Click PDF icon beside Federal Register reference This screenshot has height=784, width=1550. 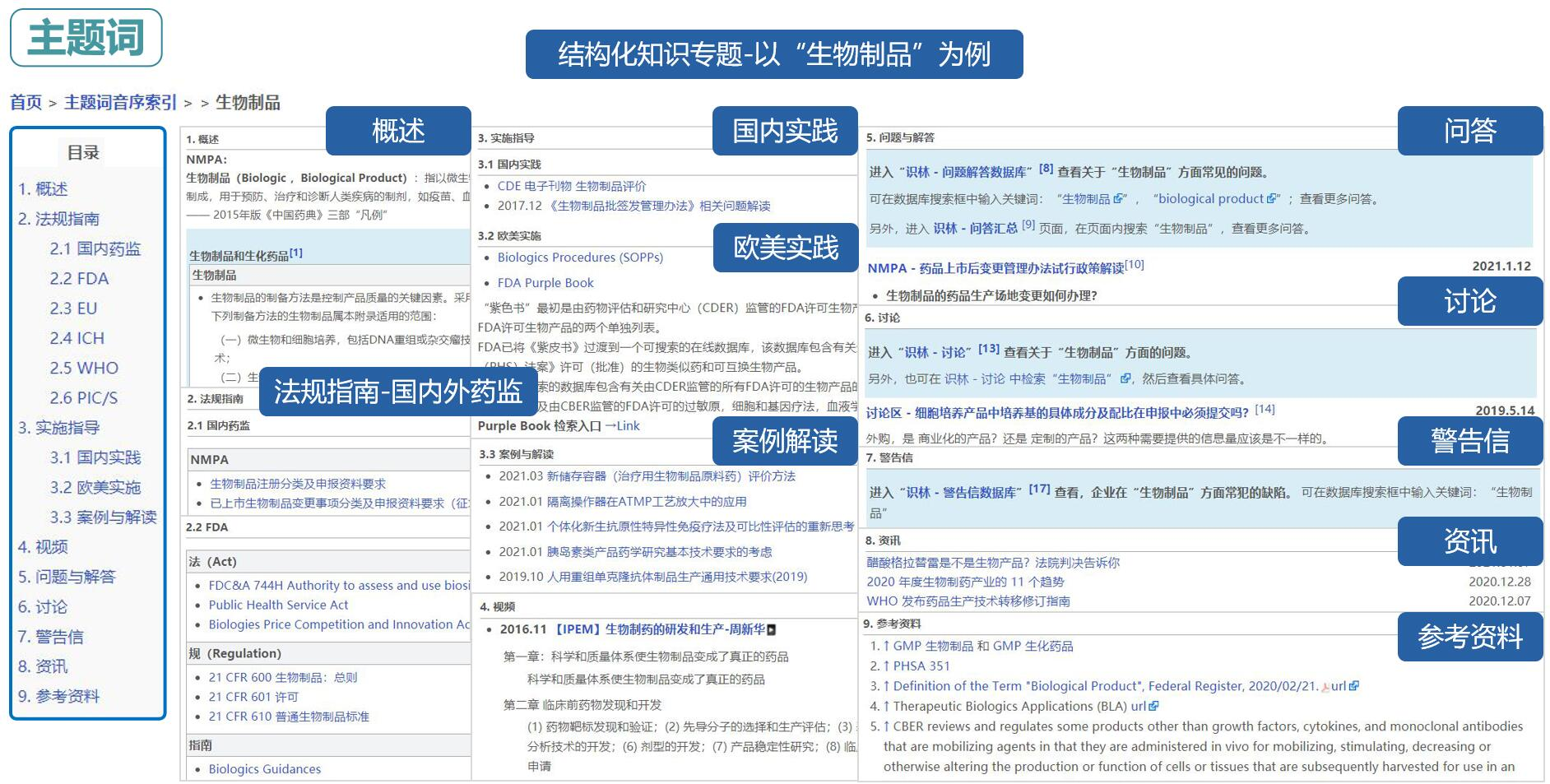coord(1325,688)
